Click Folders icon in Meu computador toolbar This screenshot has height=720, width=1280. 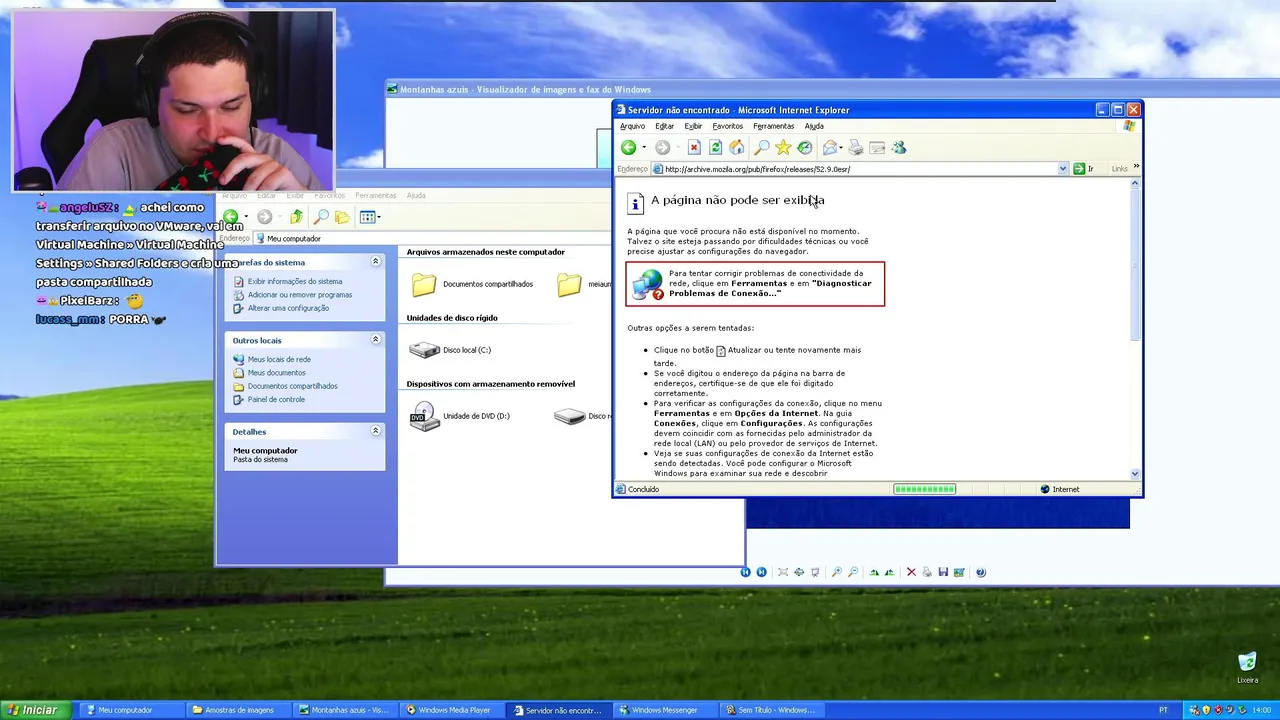[342, 217]
